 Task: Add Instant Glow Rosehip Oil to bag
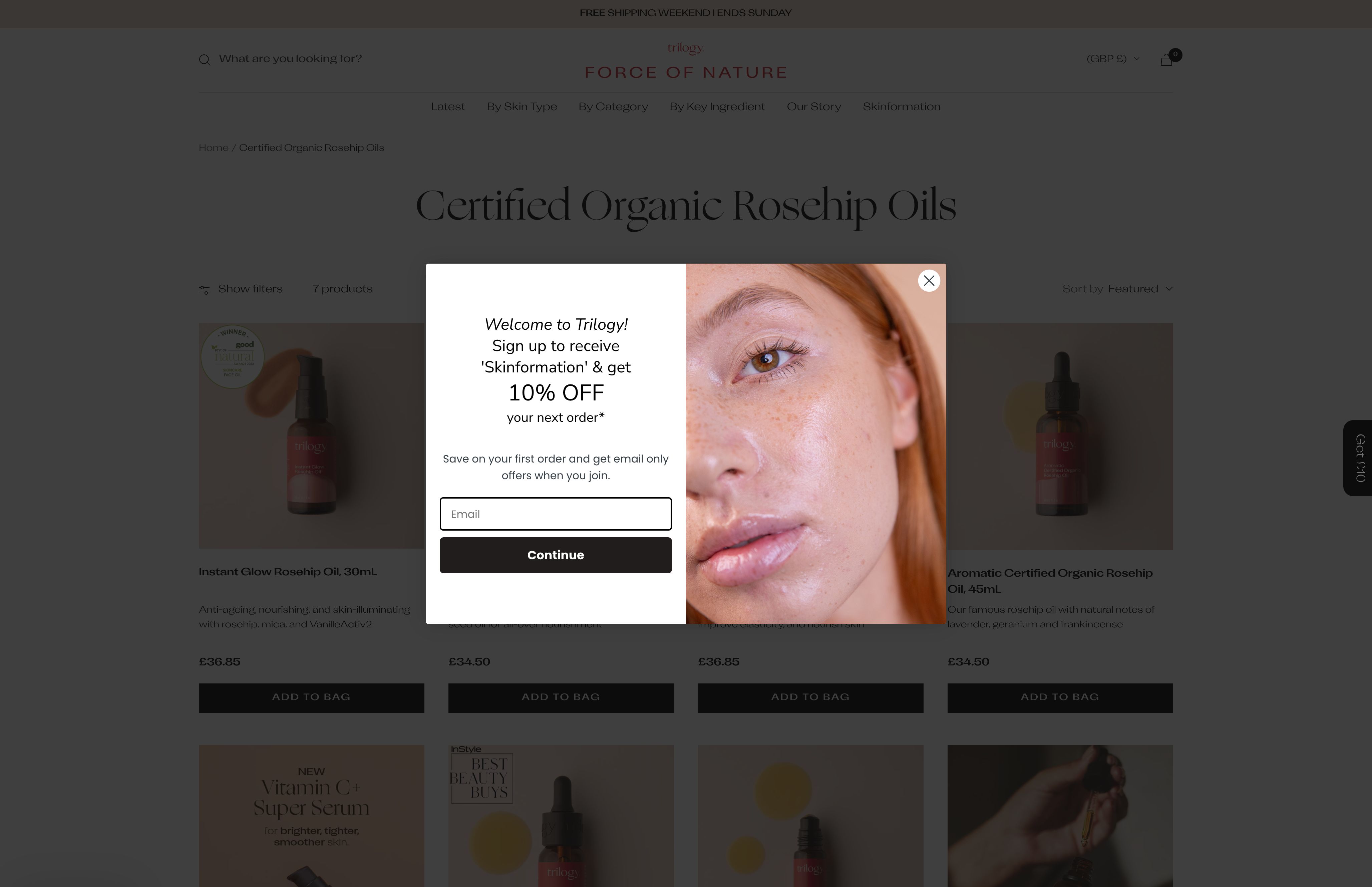[312, 697]
